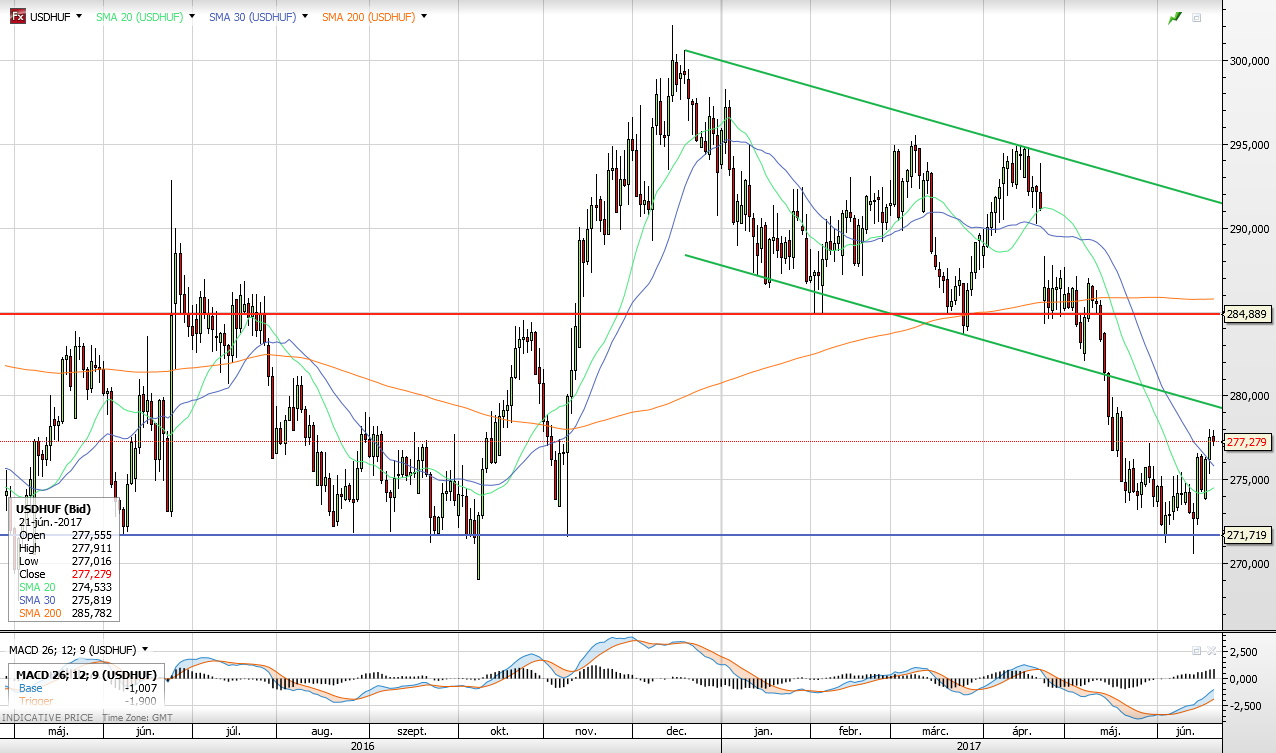The image size is (1276, 753).
Task: Select the USDHUF symbol label
Action: 50,17
